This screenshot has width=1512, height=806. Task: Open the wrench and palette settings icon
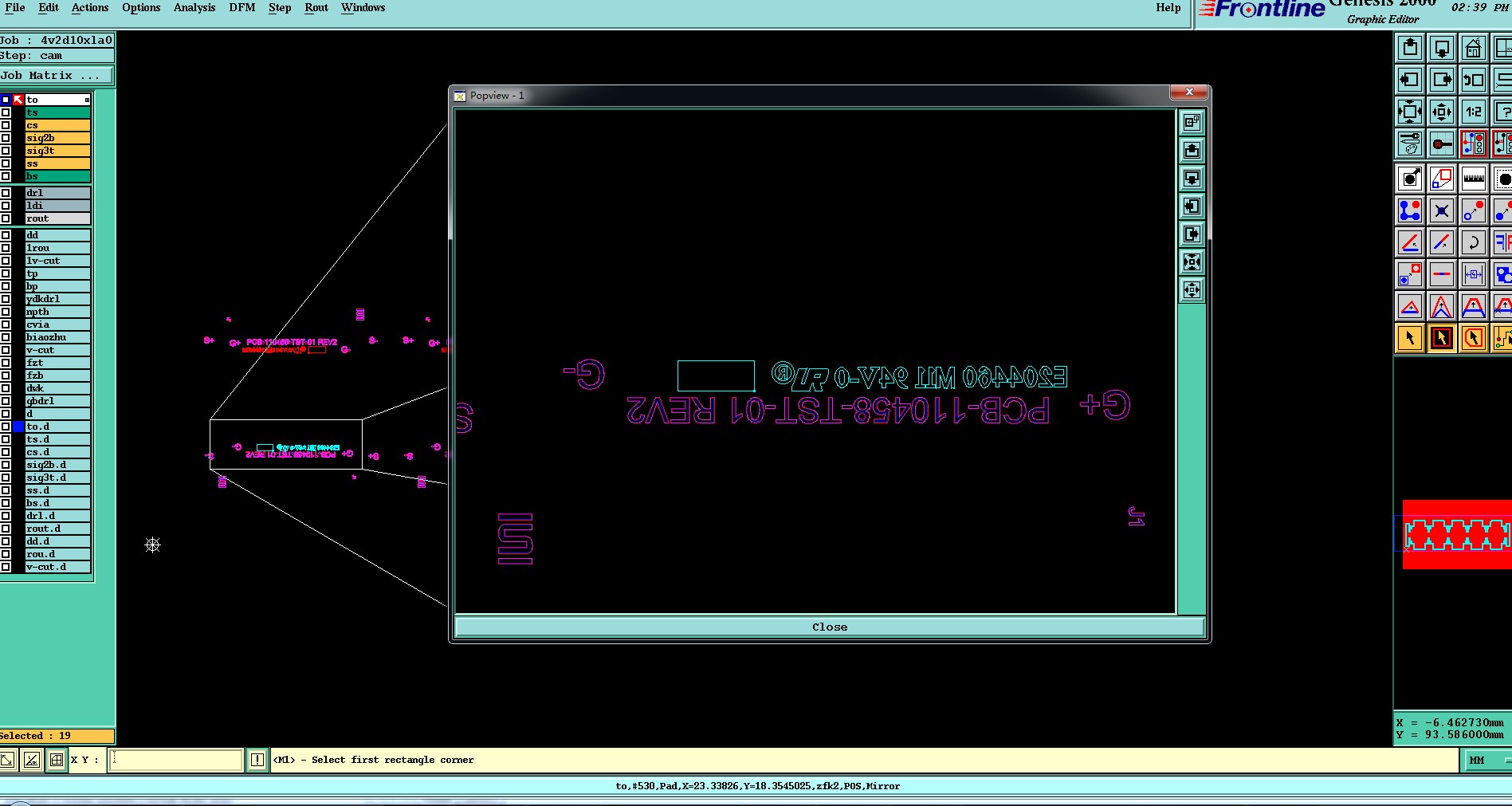click(1410, 144)
